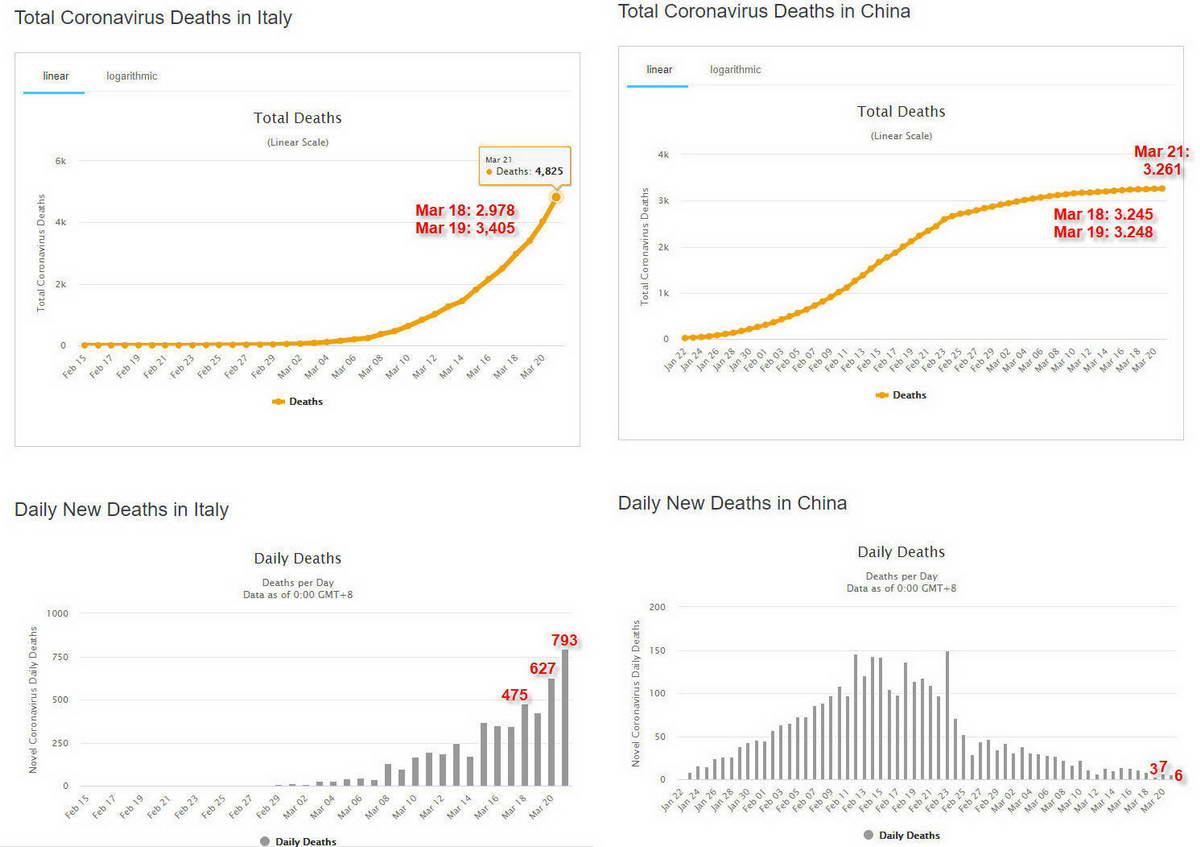This screenshot has width=1200, height=847.
Task: Click China daily deaths bar labeled 37
Action: [1161, 777]
